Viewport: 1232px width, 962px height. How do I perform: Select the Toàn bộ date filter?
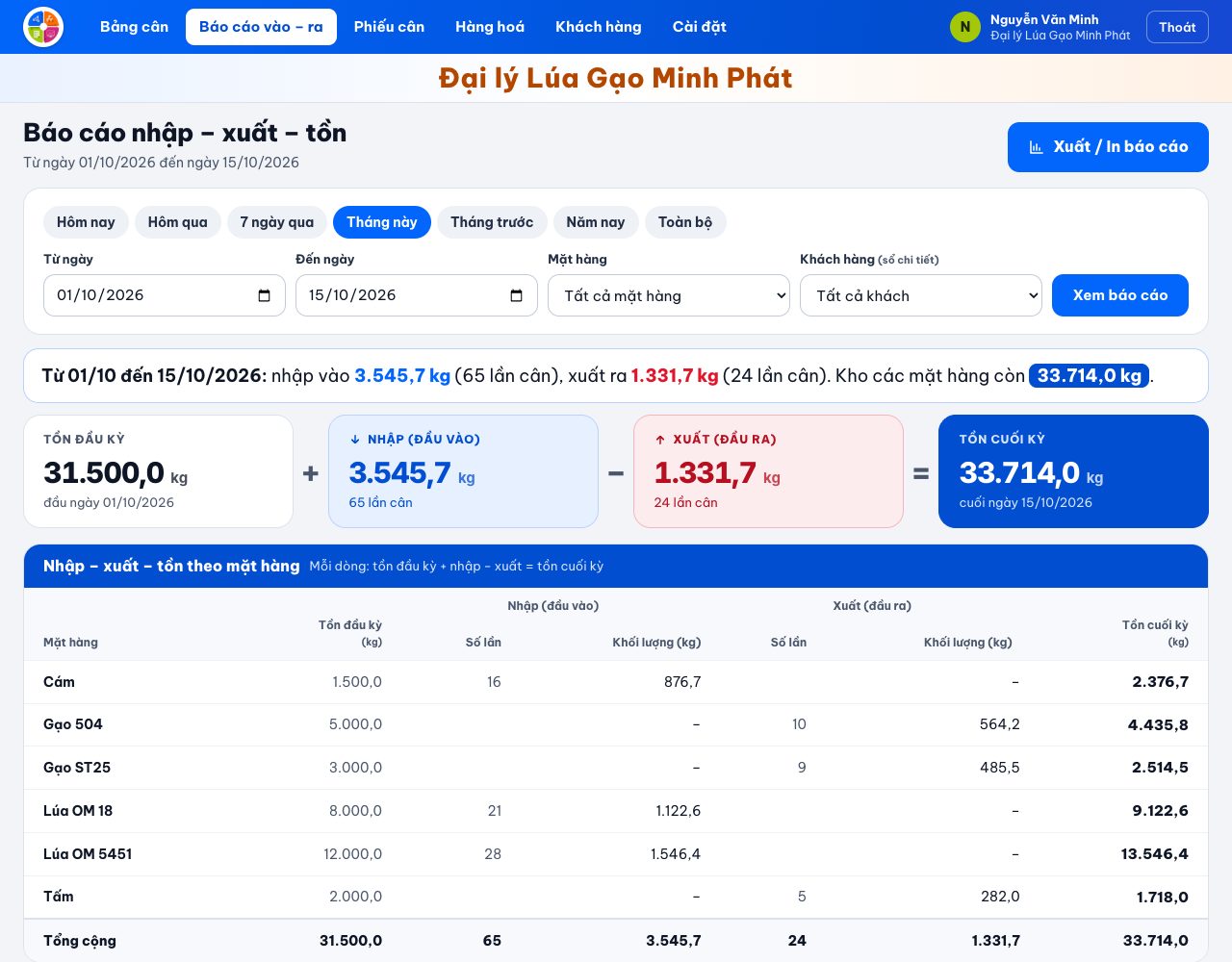click(x=685, y=222)
